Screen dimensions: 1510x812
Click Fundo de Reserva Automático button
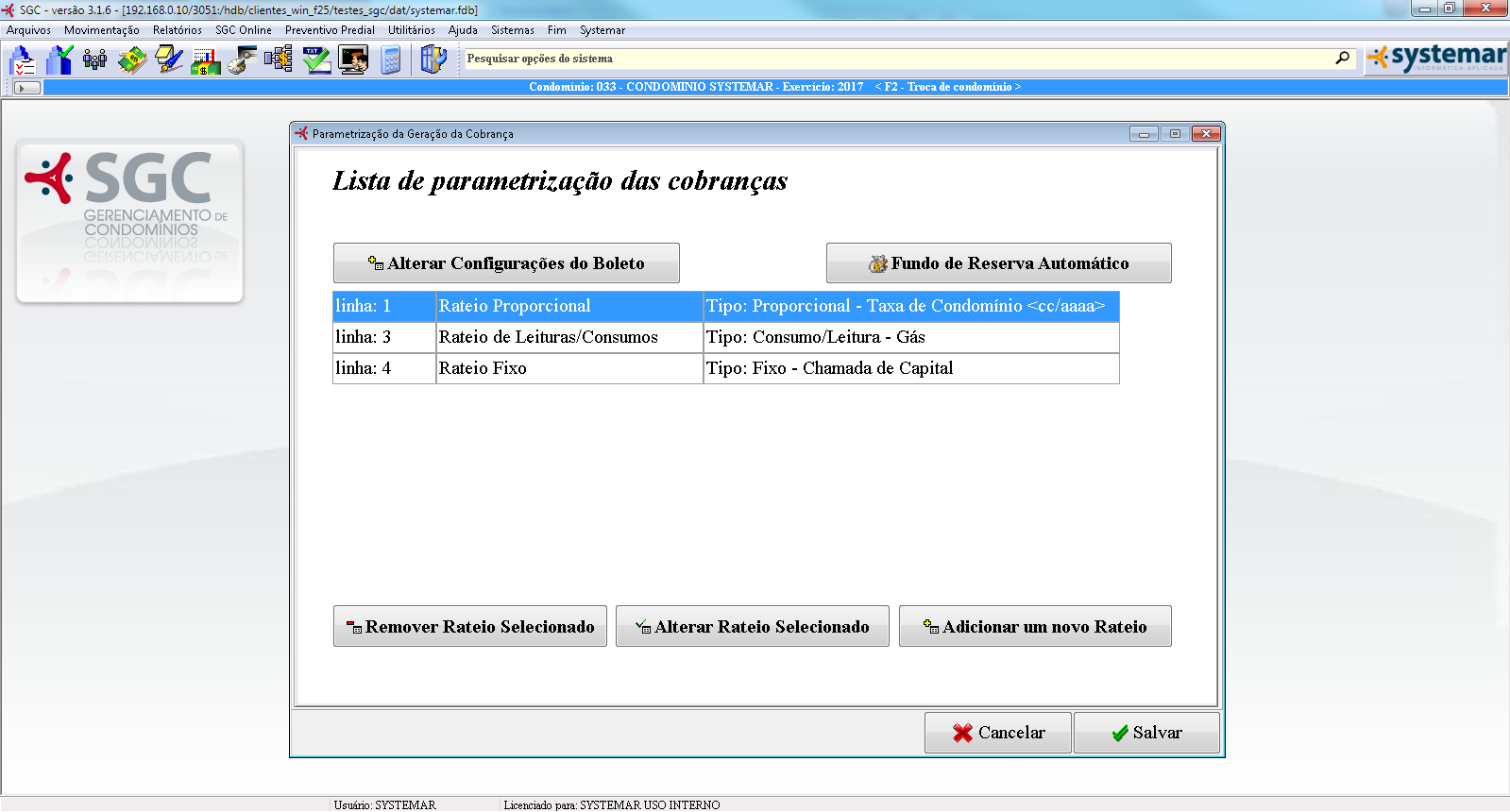click(x=998, y=263)
